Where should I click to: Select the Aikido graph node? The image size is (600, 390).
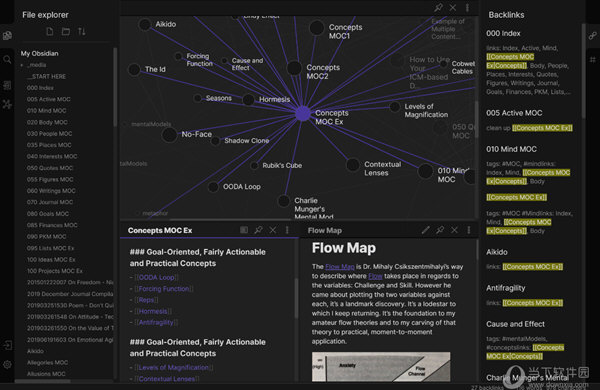click(x=145, y=24)
